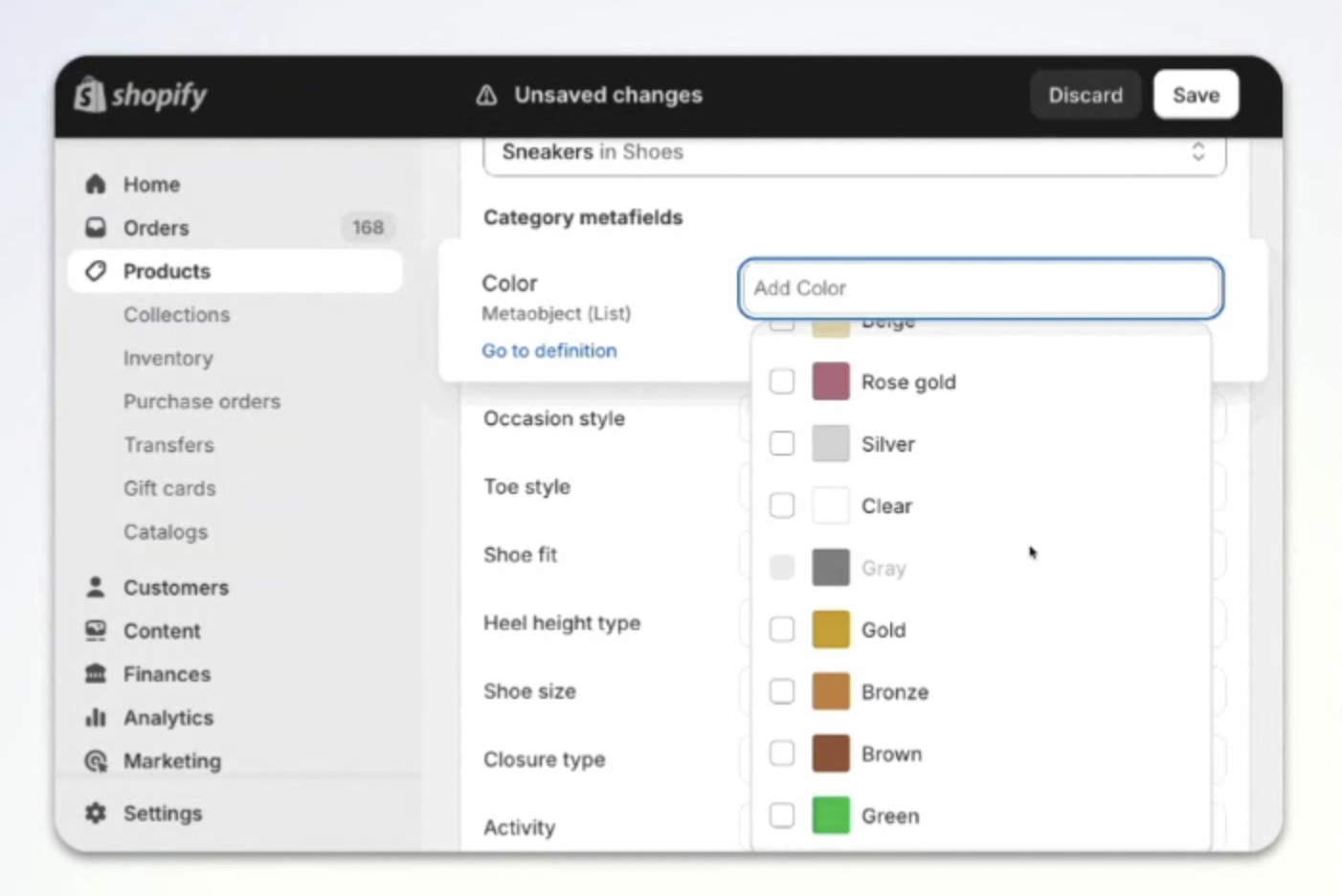Click the Content icon in sidebar
1342x896 pixels.
(x=96, y=631)
